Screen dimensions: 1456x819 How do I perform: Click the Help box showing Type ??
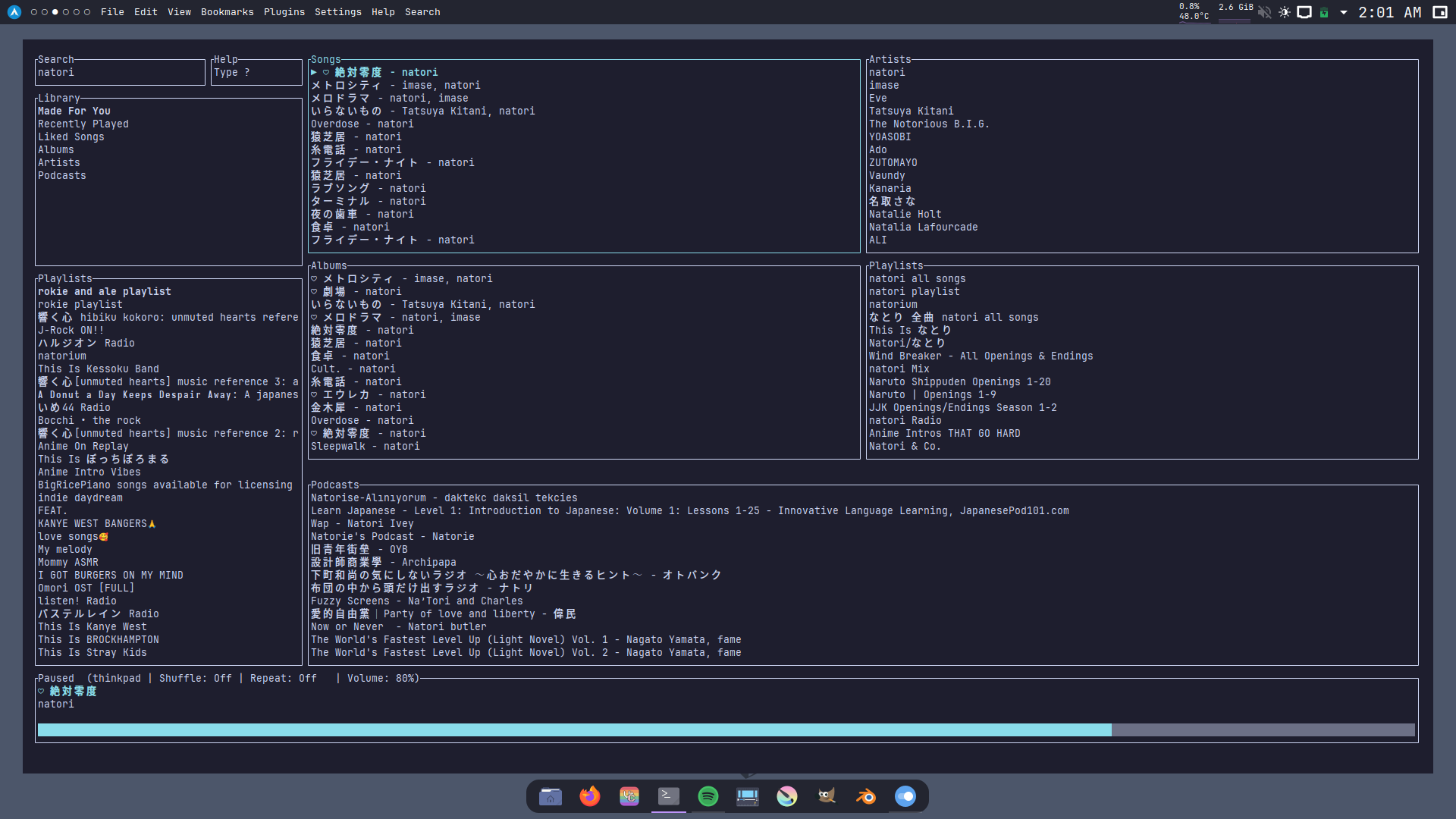[x=256, y=73]
